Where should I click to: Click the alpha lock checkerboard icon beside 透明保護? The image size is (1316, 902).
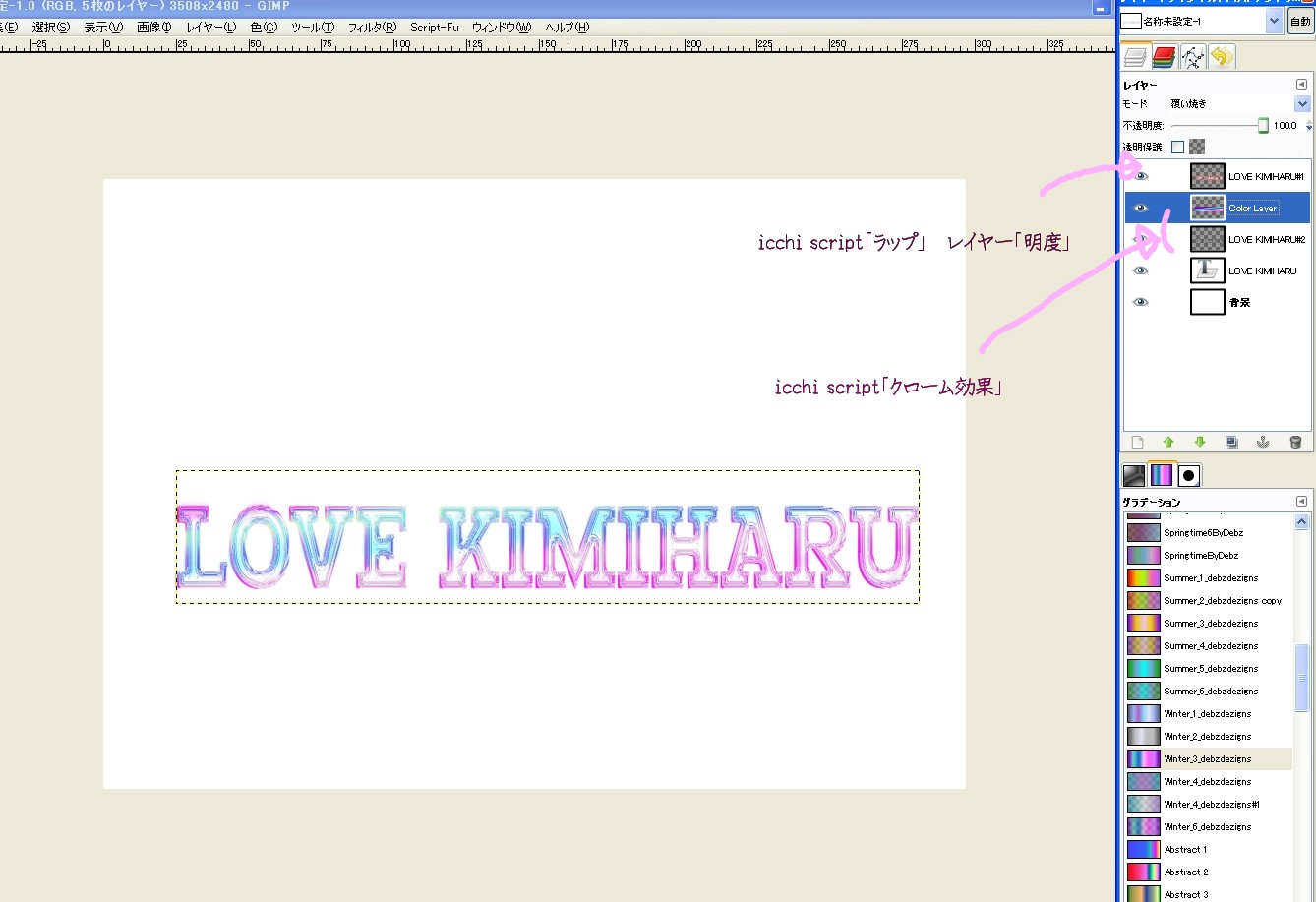click(x=1196, y=147)
